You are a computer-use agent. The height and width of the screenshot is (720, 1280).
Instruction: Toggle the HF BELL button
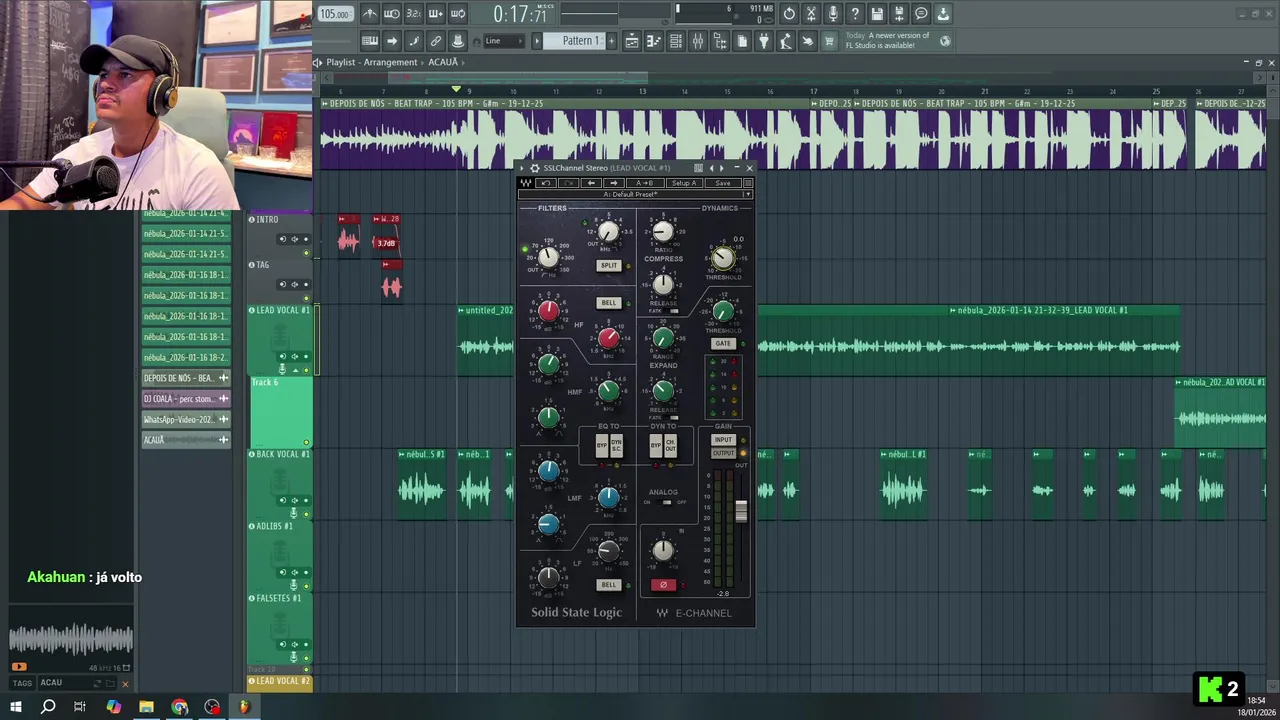tap(609, 302)
